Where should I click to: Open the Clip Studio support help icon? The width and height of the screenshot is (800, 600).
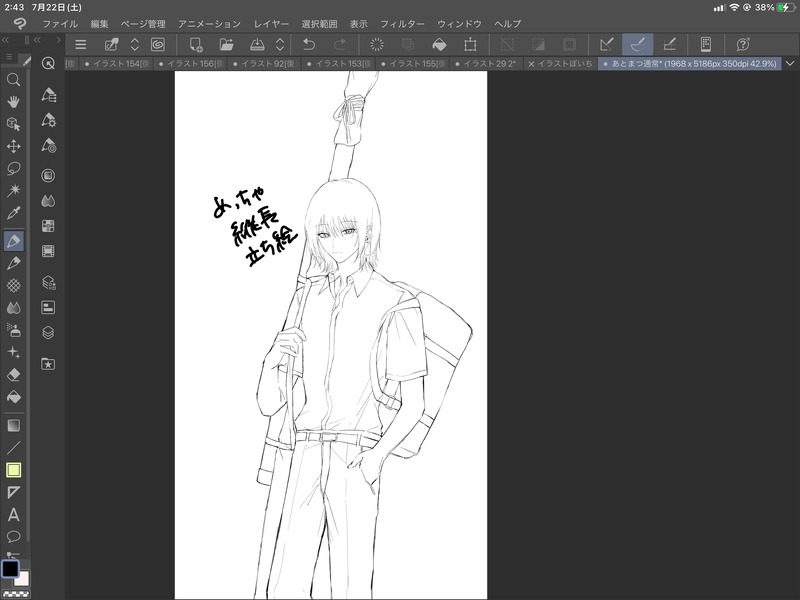click(x=743, y=44)
